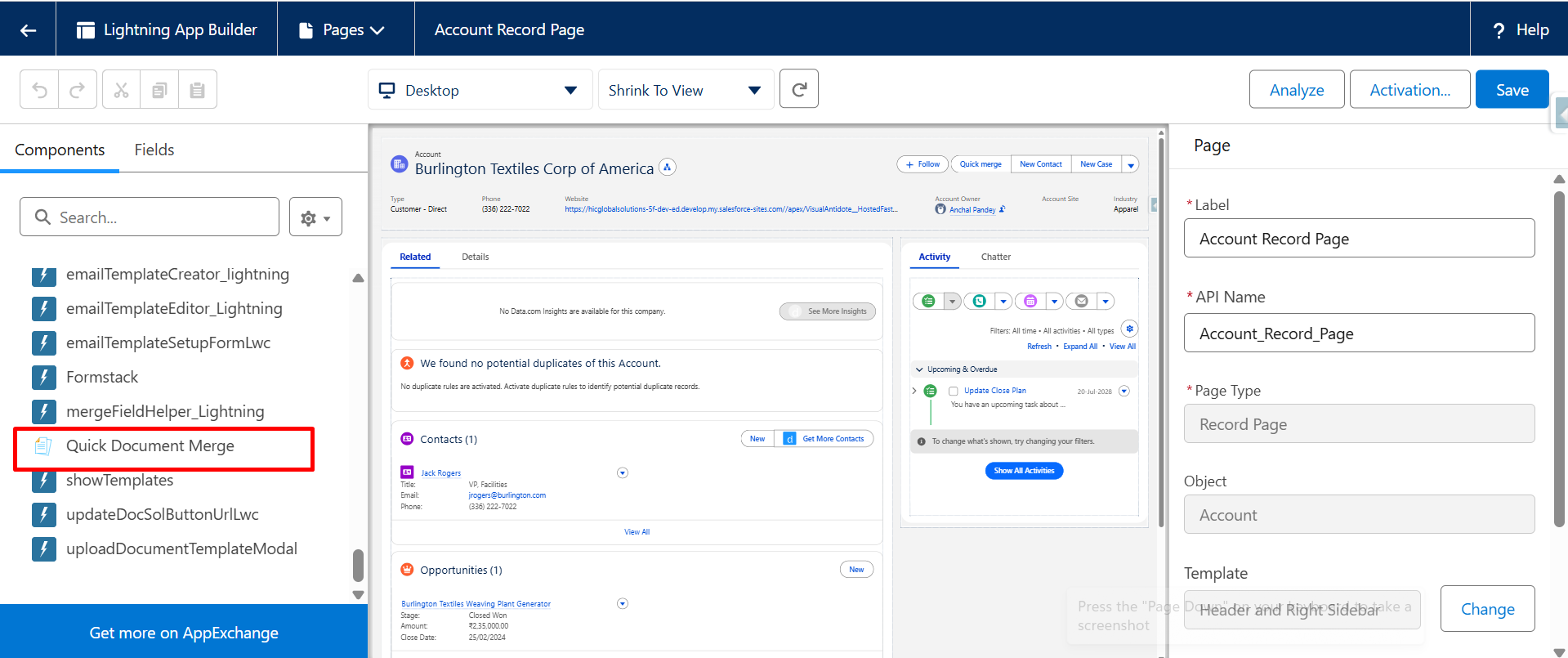Image resolution: width=1568 pixels, height=658 pixels.
Task: Click the change owner icon next to Anchal Pandey
Action: click(1003, 209)
